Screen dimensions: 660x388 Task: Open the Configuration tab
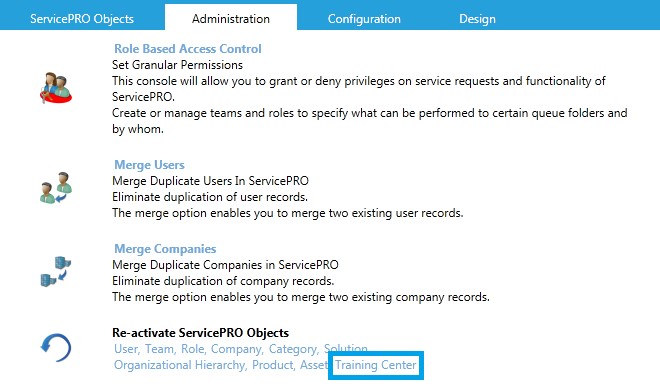point(364,19)
